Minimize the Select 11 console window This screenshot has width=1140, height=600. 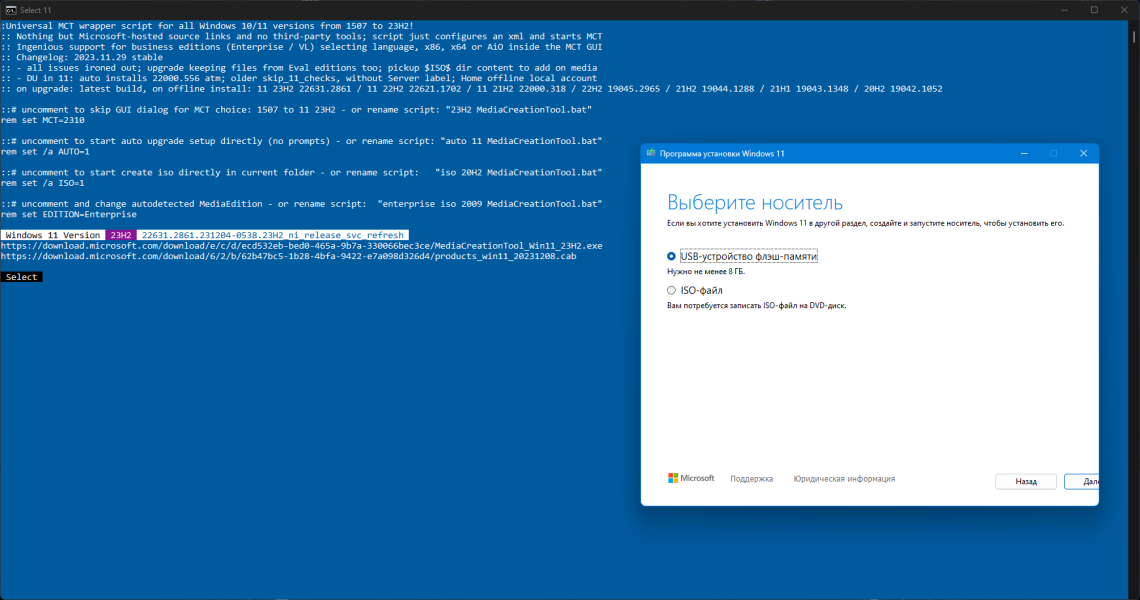pos(1064,10)
